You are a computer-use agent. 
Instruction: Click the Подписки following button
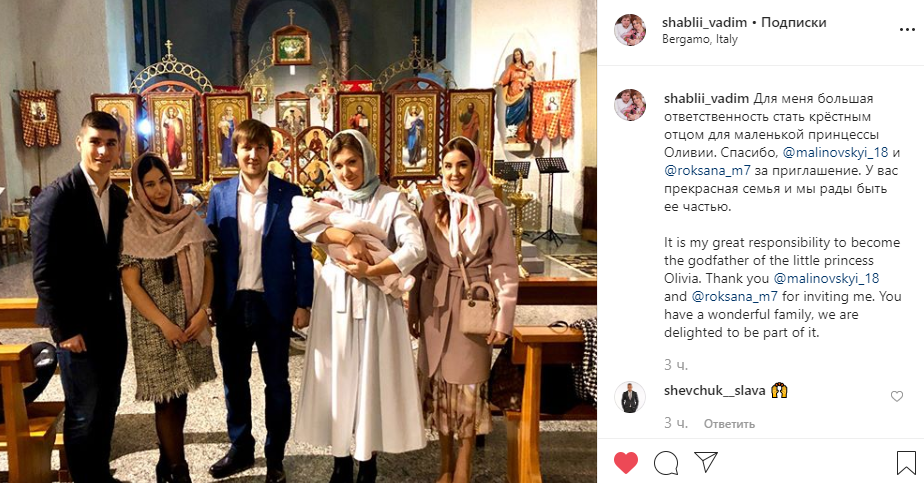(794, 22)
